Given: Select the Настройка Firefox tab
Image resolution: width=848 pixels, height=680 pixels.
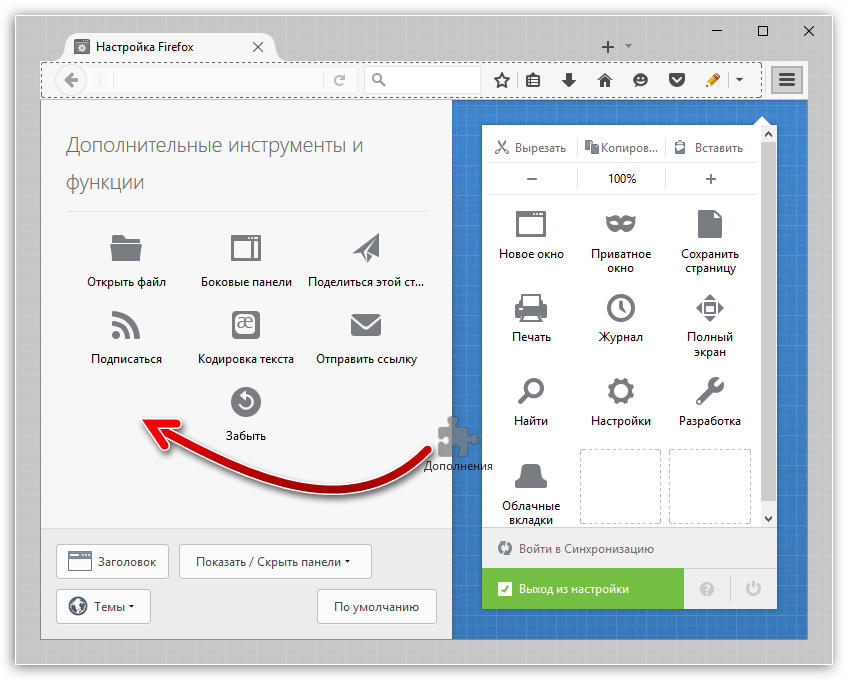Looking at the screenshot, I should pos(160,47).
